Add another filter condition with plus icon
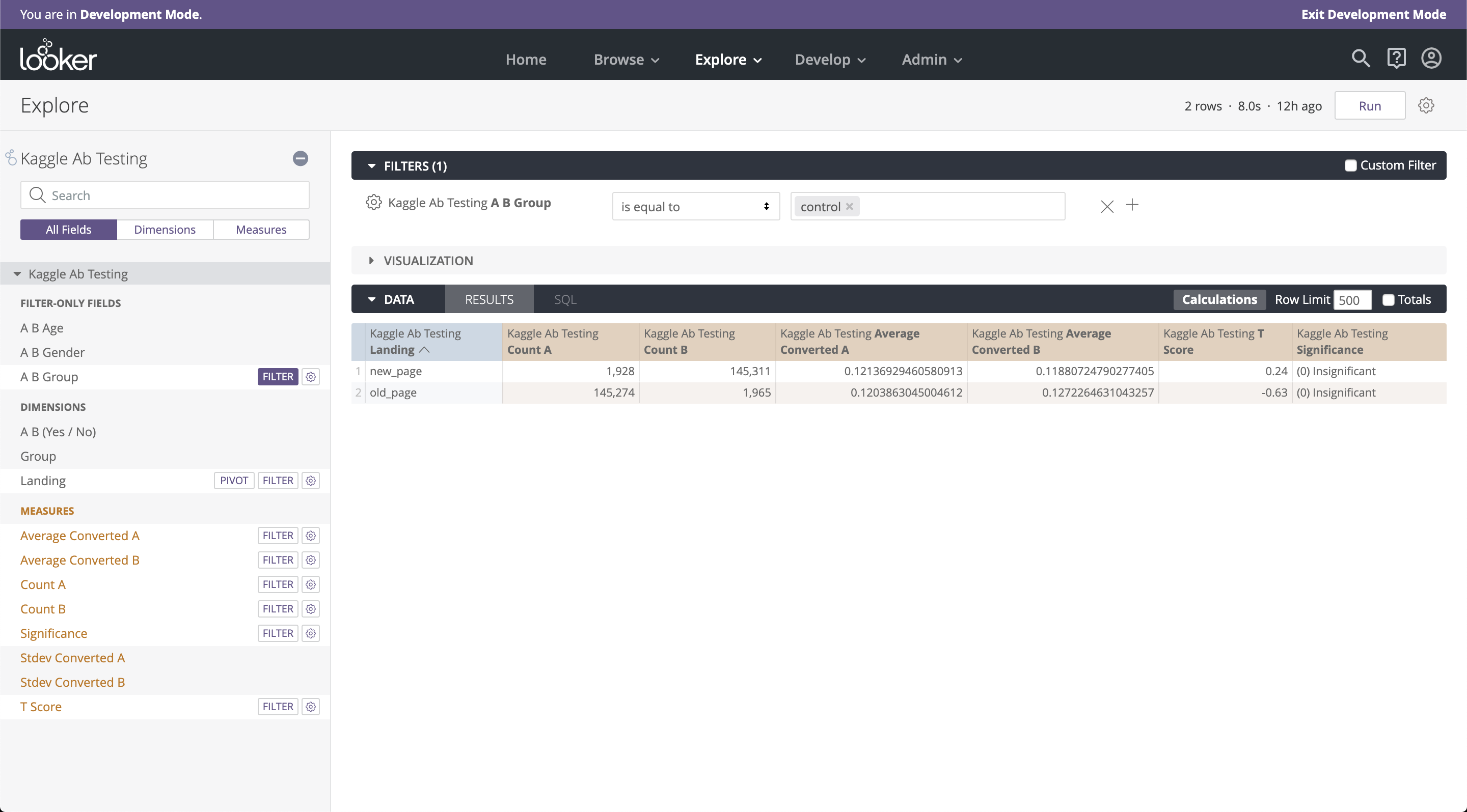 pos(1132,205)
